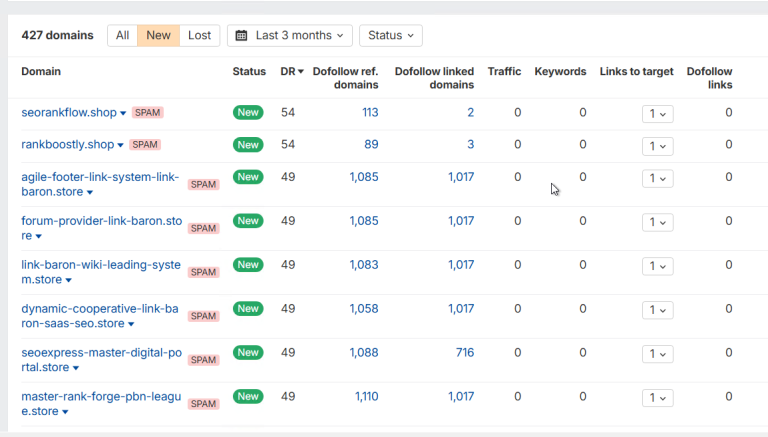Sort by Keywords column header
The image size is (768, 437).
560,72
